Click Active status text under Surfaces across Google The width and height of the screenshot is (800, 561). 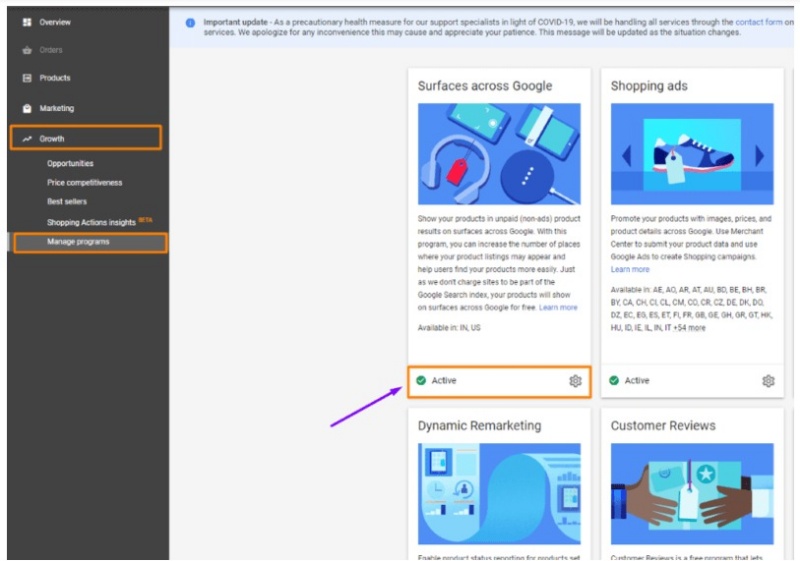pos(444,380)
